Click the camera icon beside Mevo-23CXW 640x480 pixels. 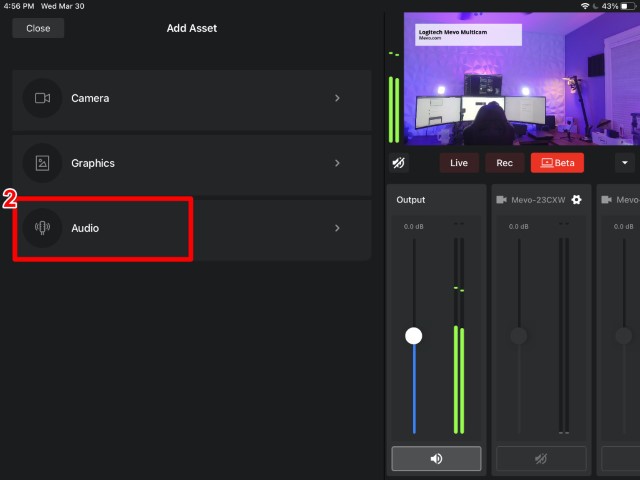501,200
